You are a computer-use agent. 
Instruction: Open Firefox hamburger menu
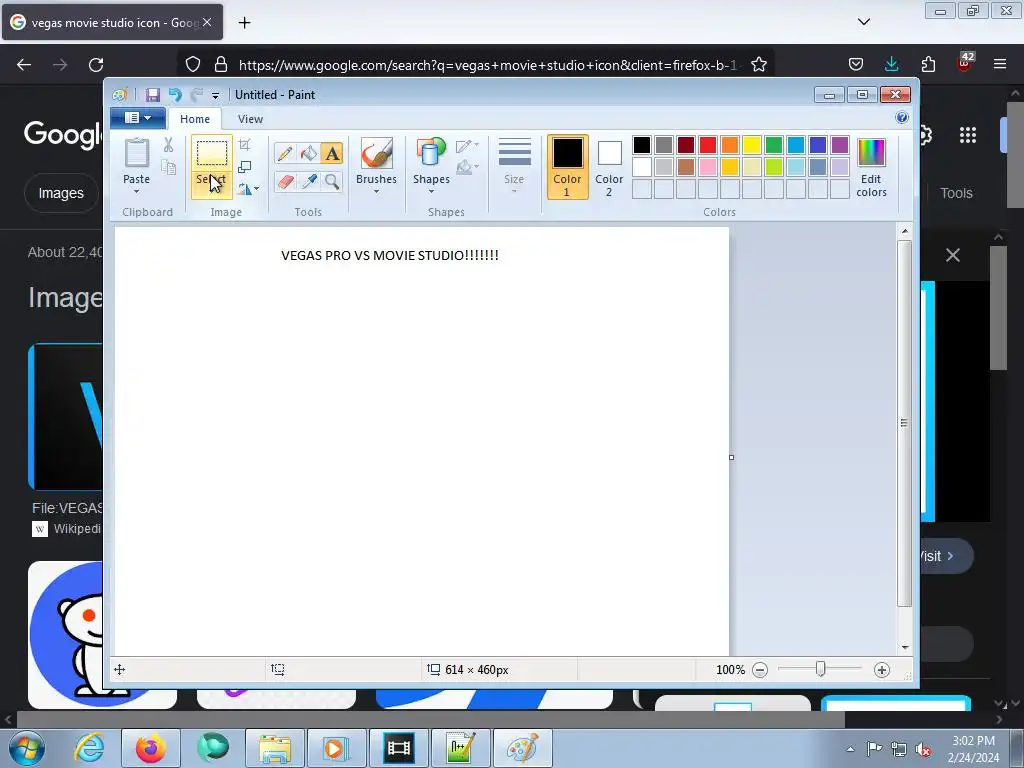pyautogui.click(x=1000, y=64)
